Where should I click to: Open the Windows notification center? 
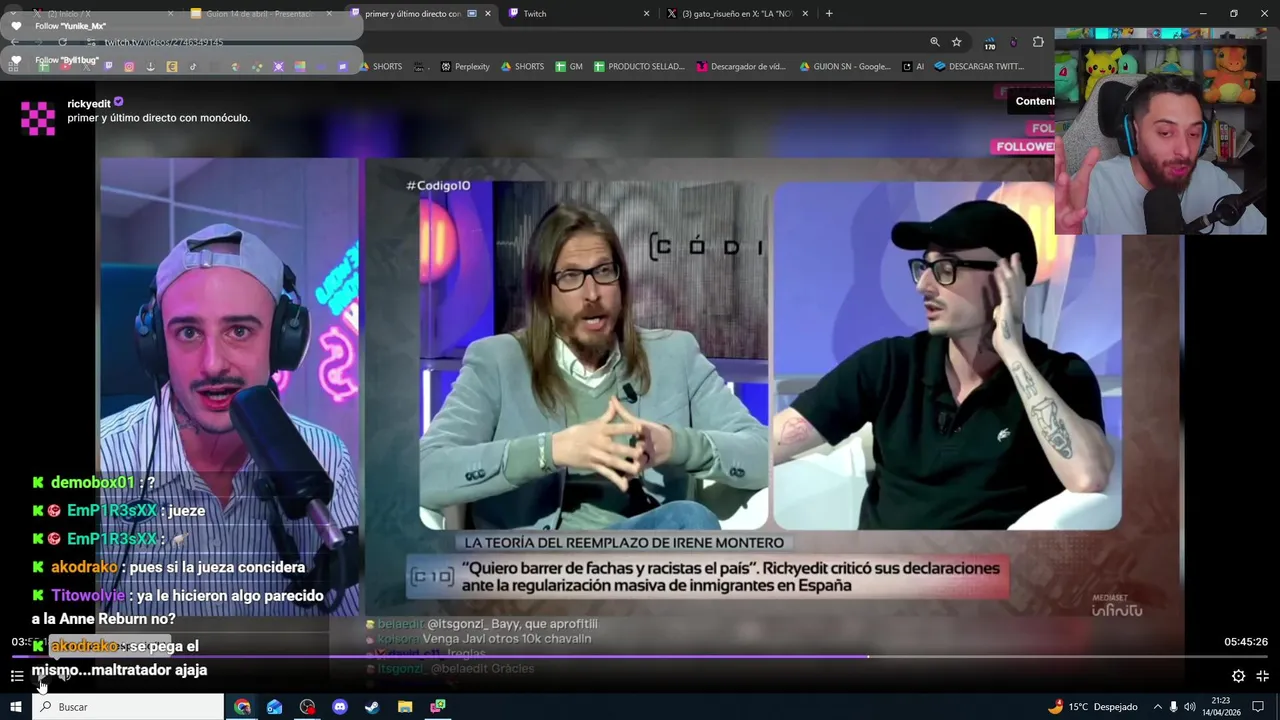(x=1258, y=707)
